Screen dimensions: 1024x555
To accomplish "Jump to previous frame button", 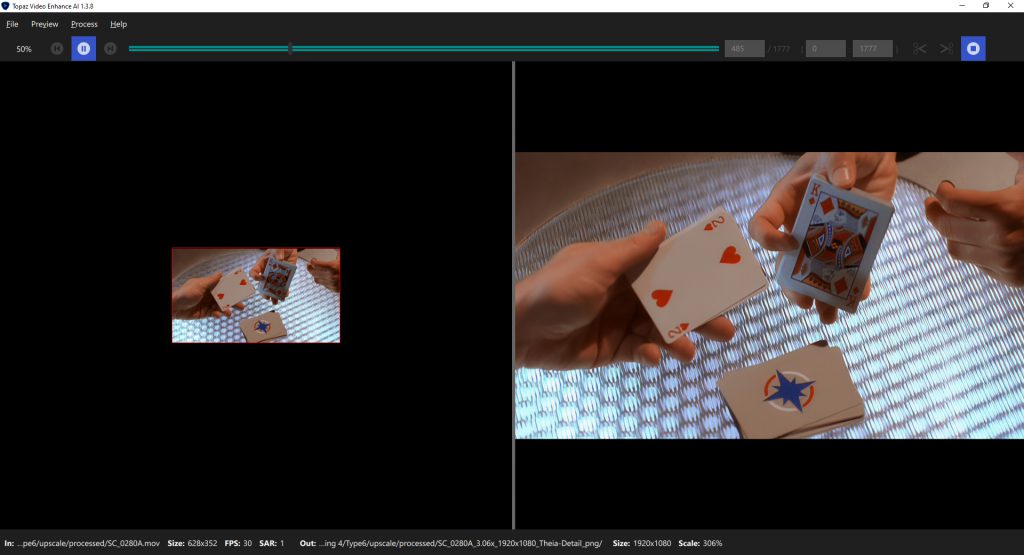I will [x=57, y=48].
